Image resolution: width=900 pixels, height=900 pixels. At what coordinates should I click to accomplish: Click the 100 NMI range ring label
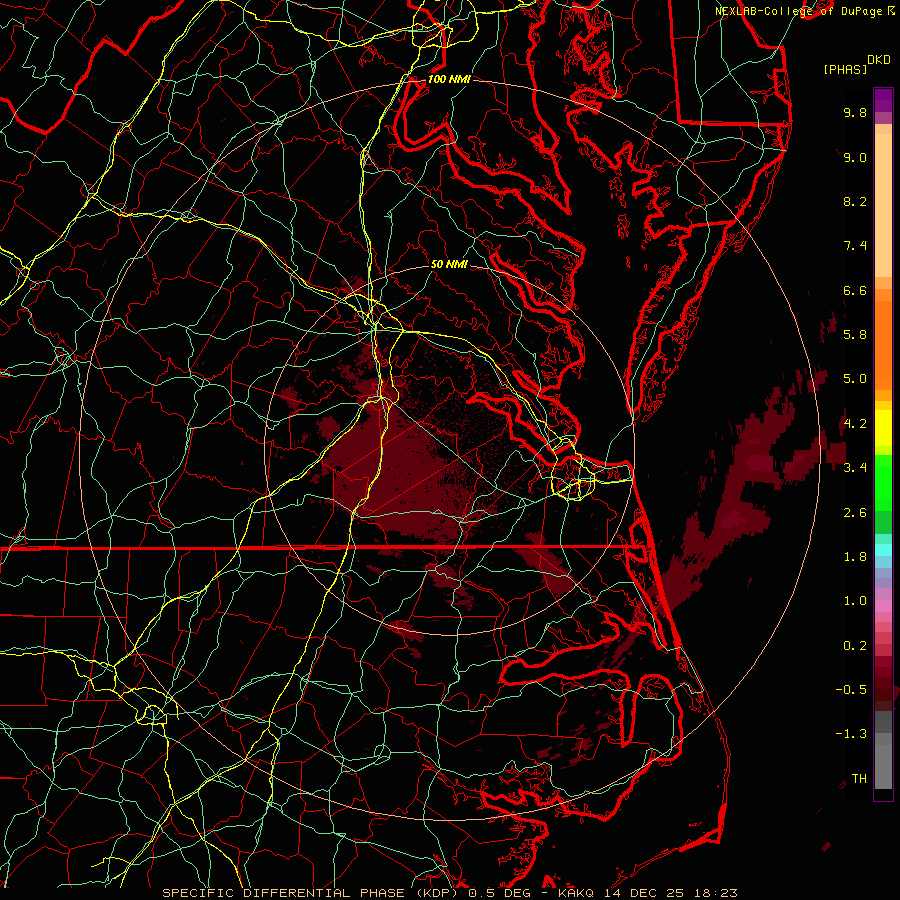click(x=449, y=79)
